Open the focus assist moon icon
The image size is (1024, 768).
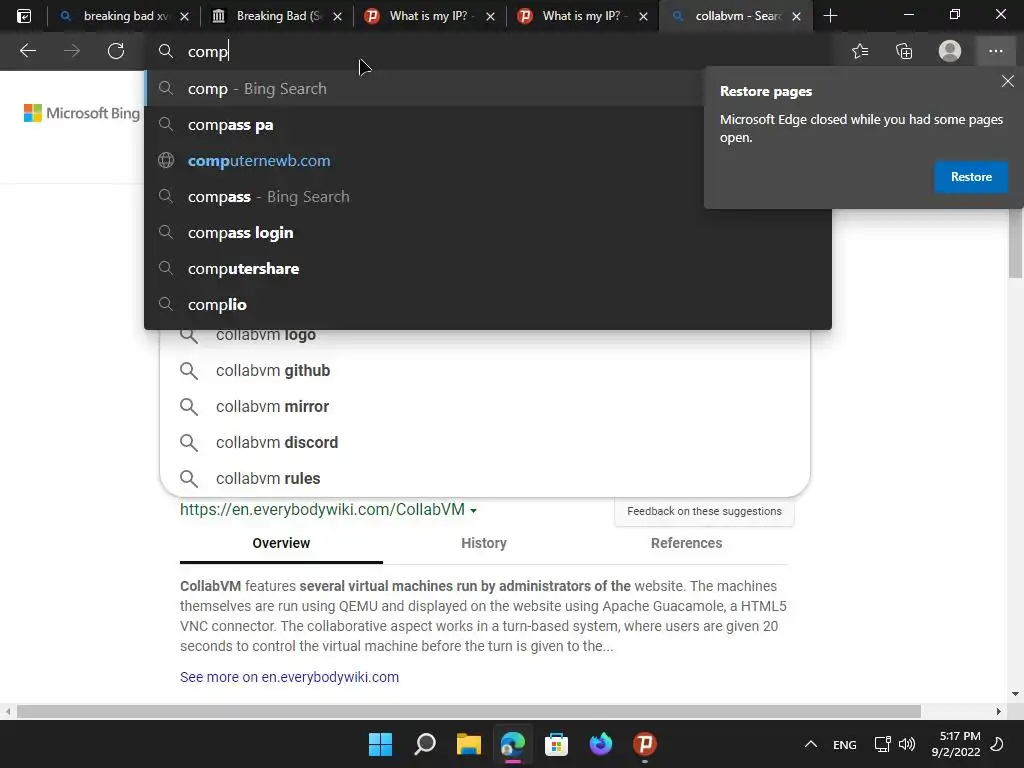click(x=997, y=744)
